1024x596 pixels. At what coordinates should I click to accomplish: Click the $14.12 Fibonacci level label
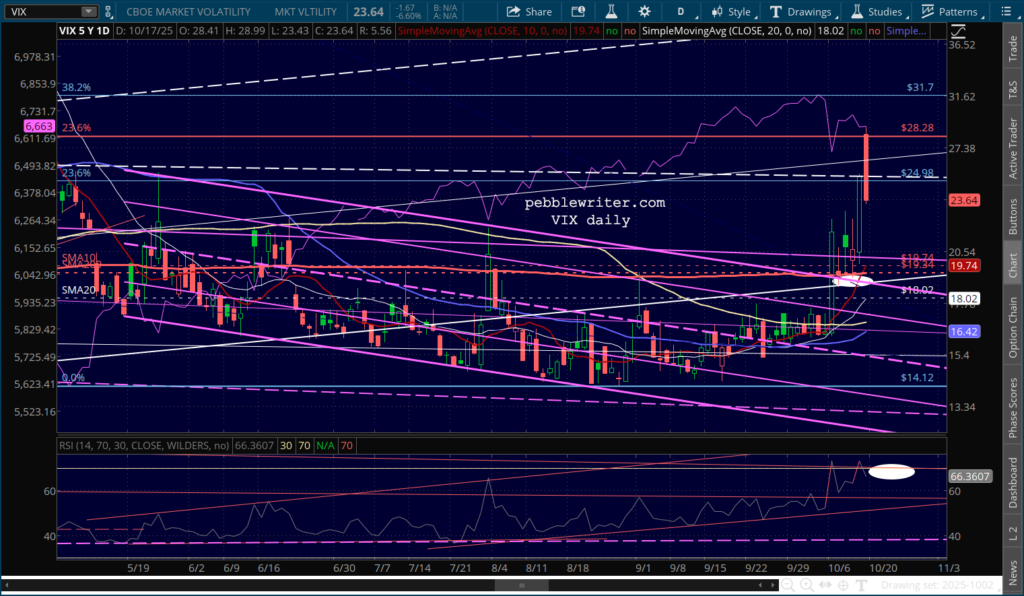coord(917,377)
